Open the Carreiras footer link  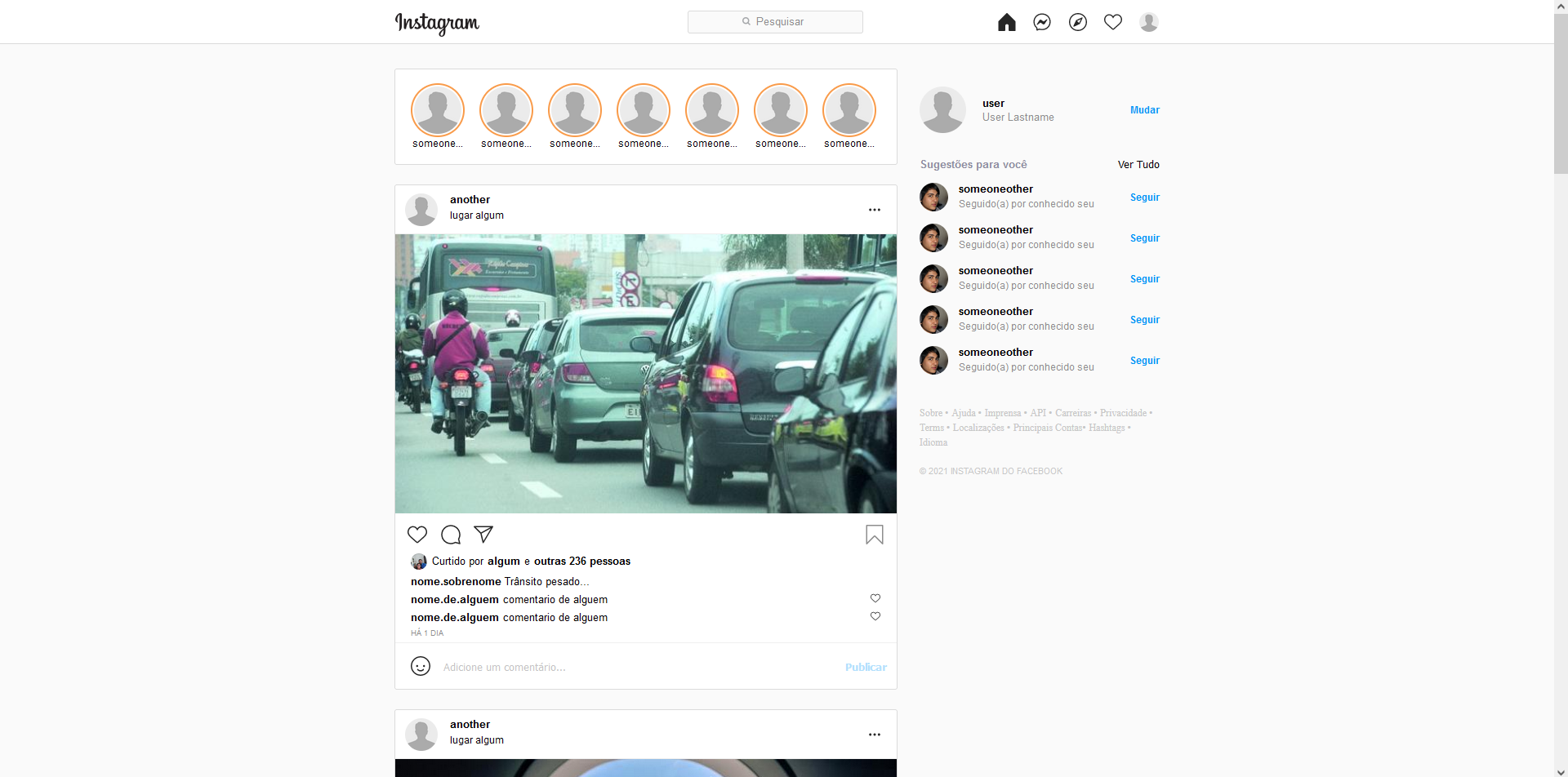point(1073,413)
